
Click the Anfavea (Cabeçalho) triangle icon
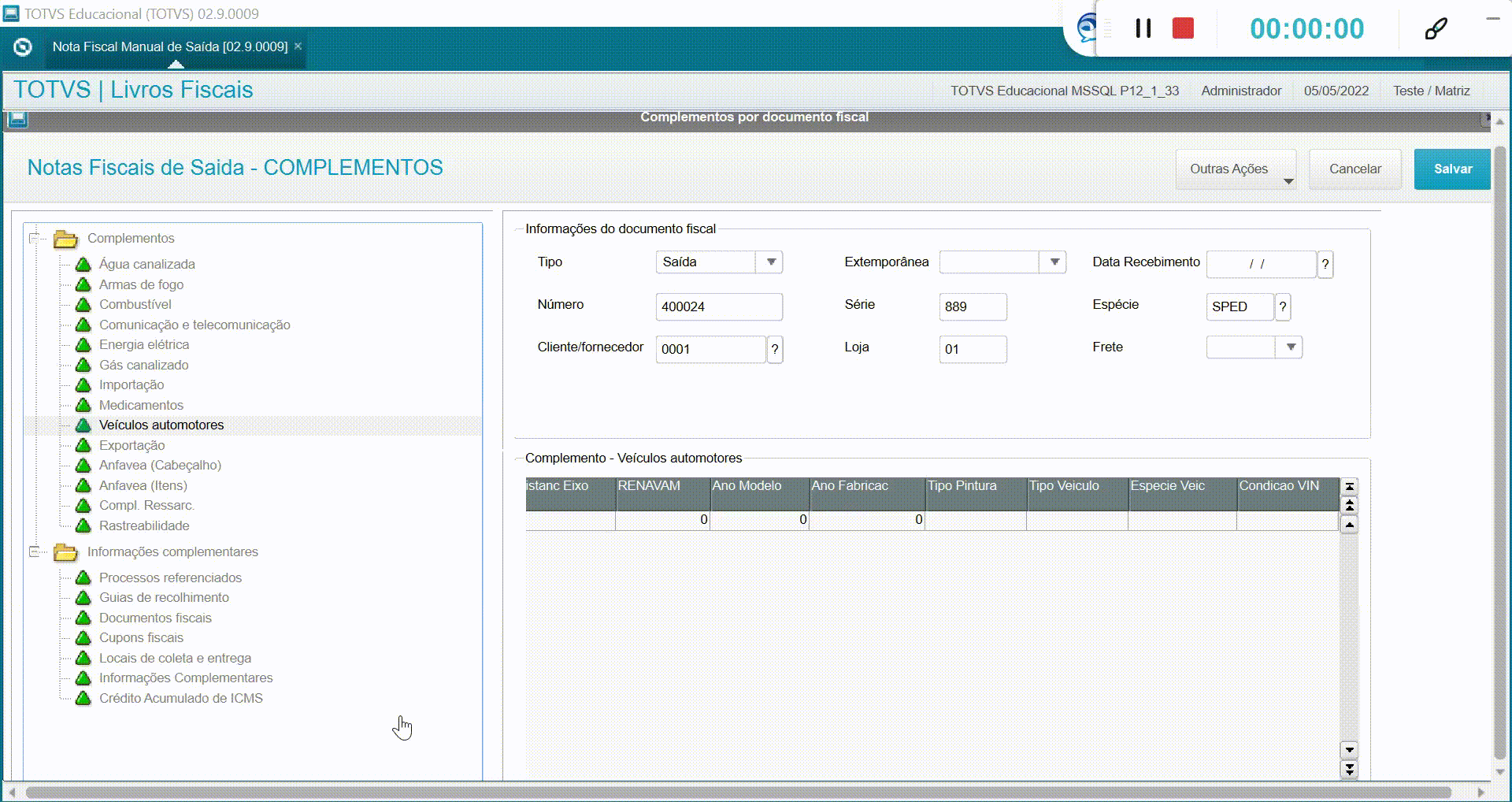click(83, 465)
